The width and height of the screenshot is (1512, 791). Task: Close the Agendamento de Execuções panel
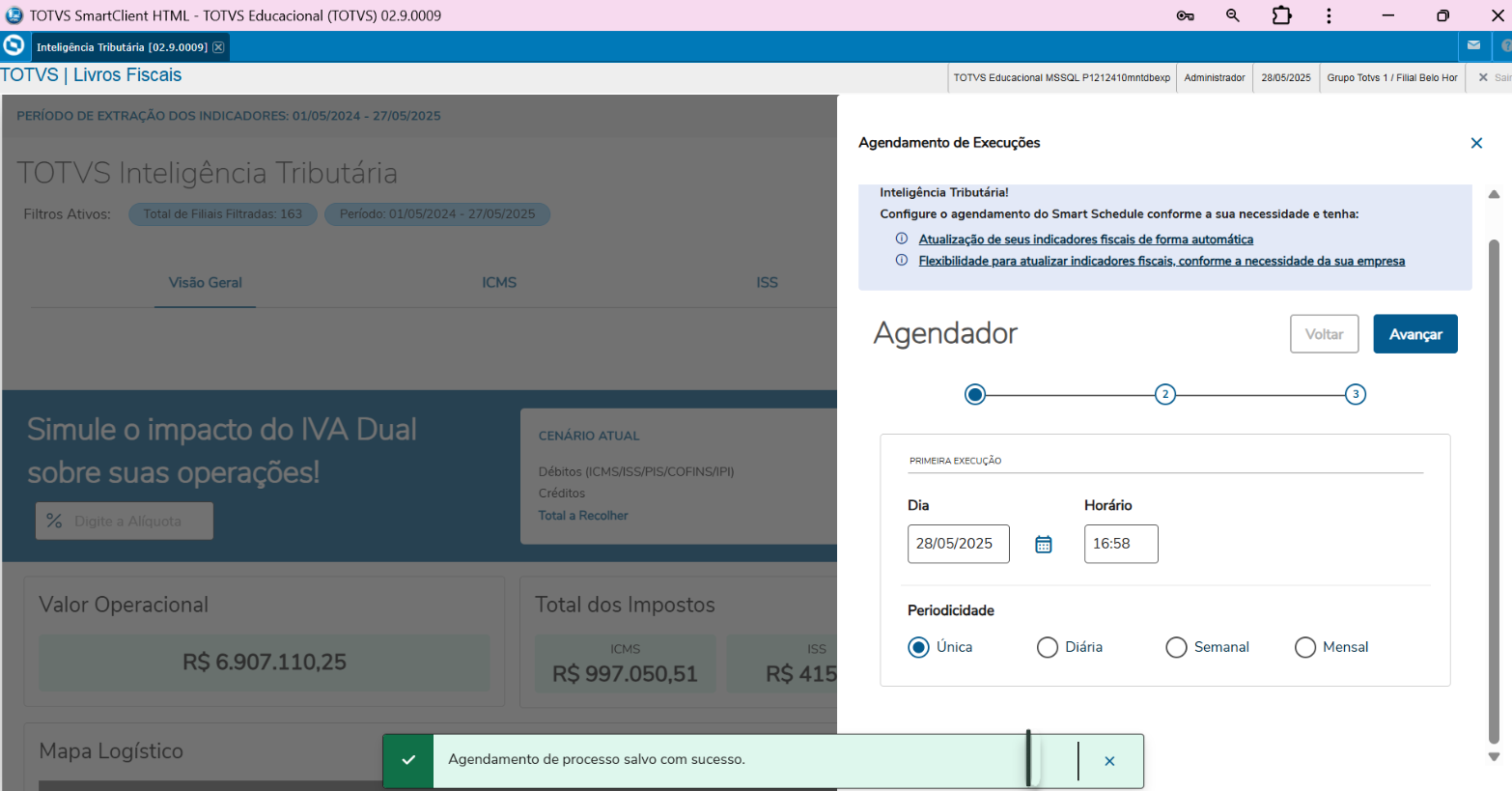(1476, 143)
